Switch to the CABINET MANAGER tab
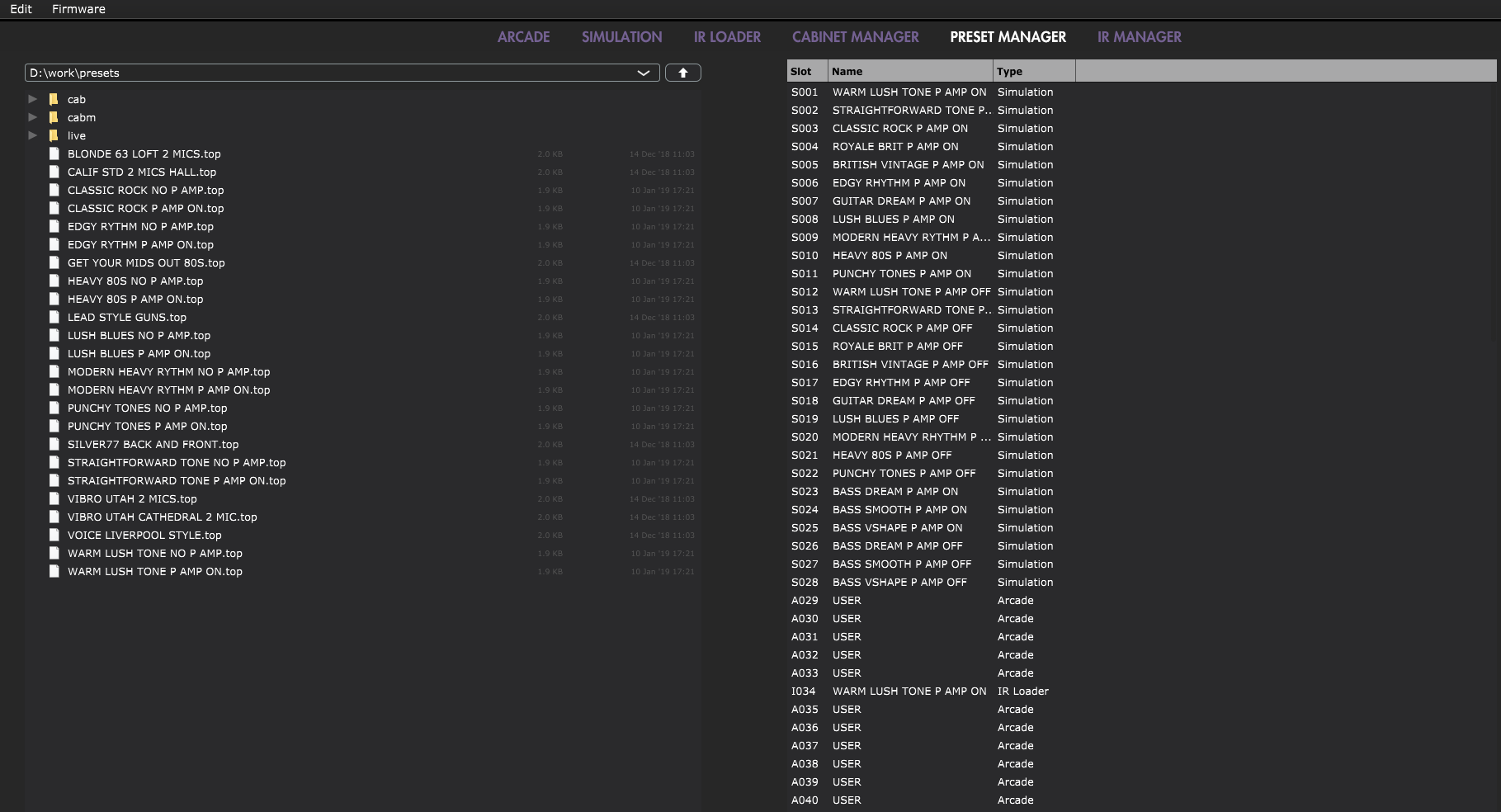The image size is (1501, 812). [855, 37]
